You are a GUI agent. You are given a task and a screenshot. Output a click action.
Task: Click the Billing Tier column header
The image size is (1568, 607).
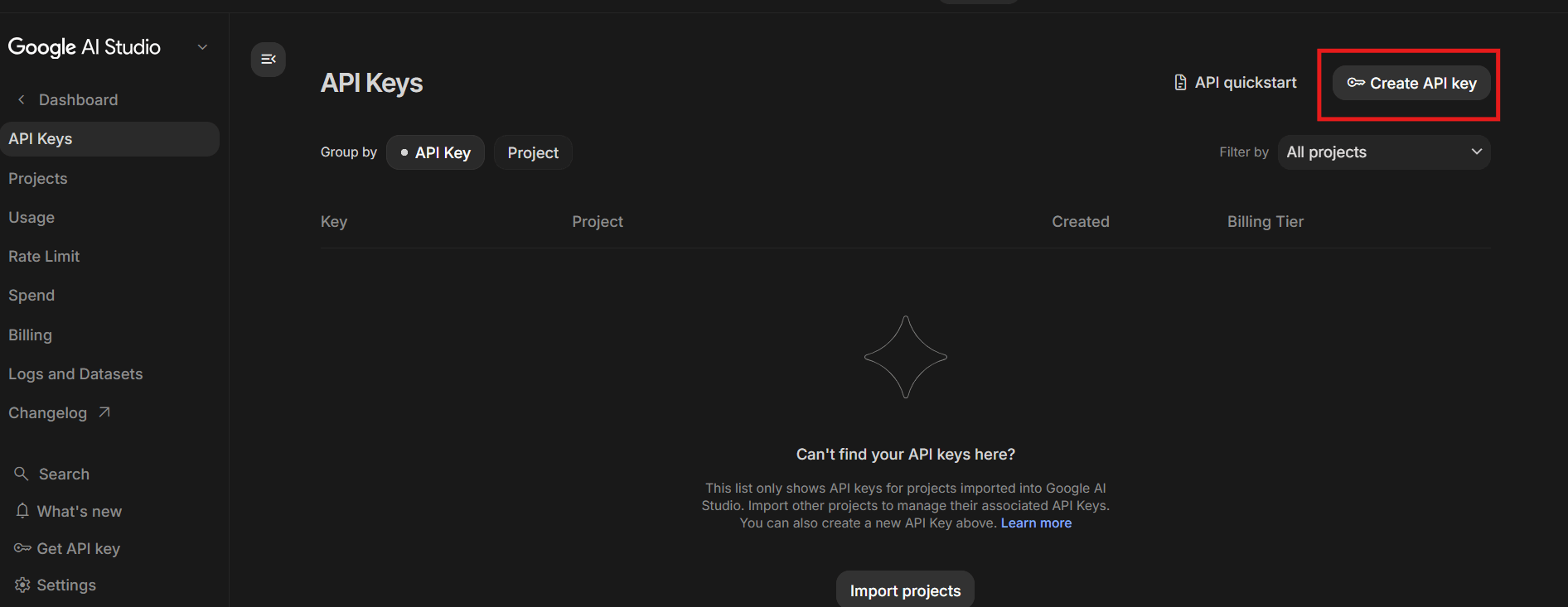1266,221
